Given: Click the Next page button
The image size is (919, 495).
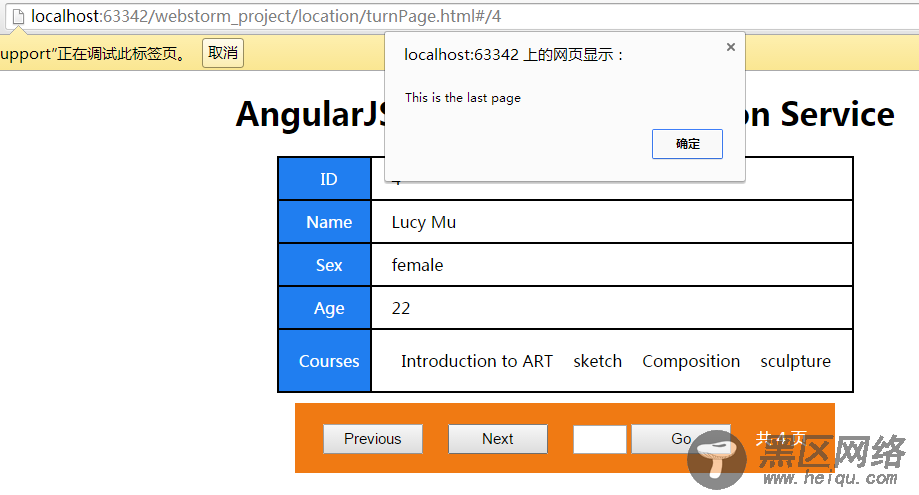Looking at the screenshot, I should coord(498,439).
